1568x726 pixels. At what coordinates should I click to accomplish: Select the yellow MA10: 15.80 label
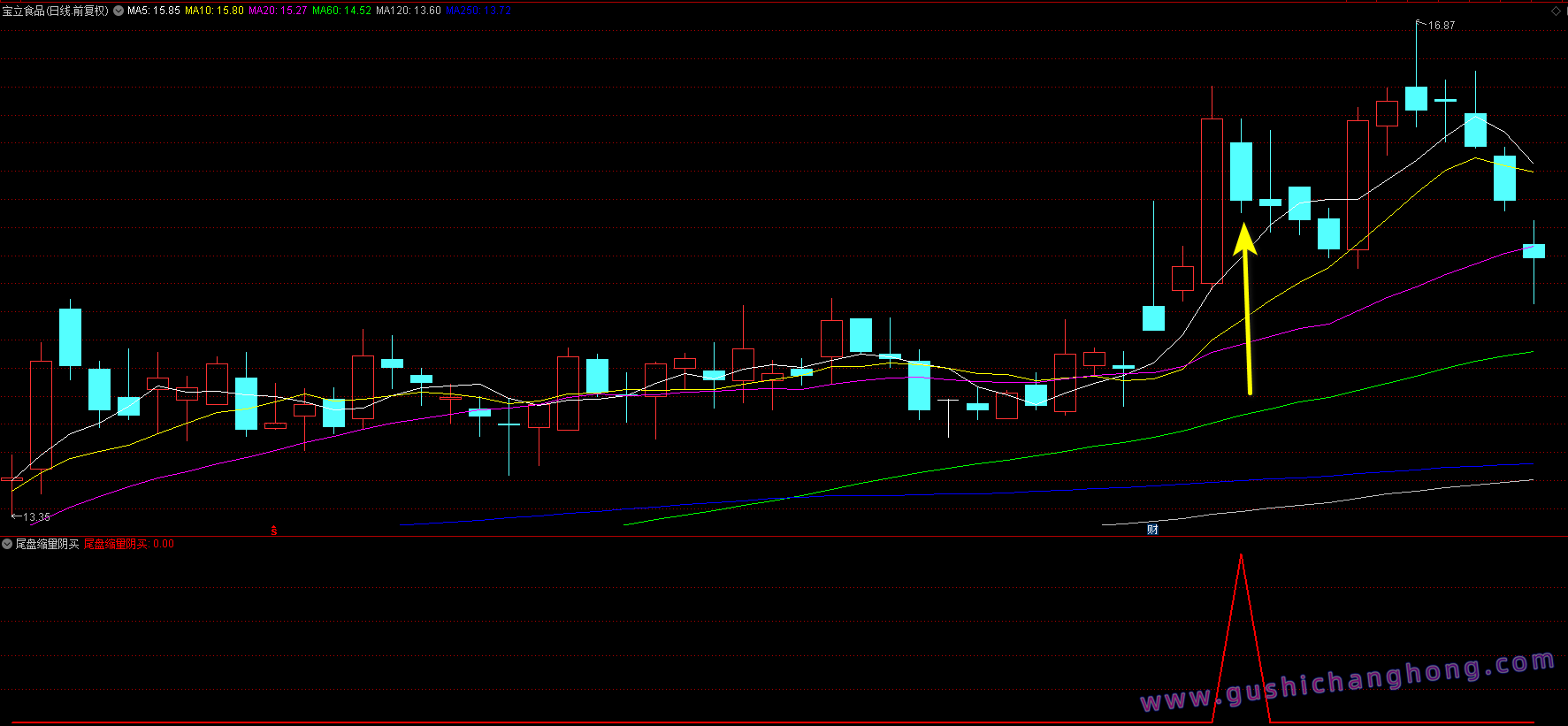(x=214, y=11)
